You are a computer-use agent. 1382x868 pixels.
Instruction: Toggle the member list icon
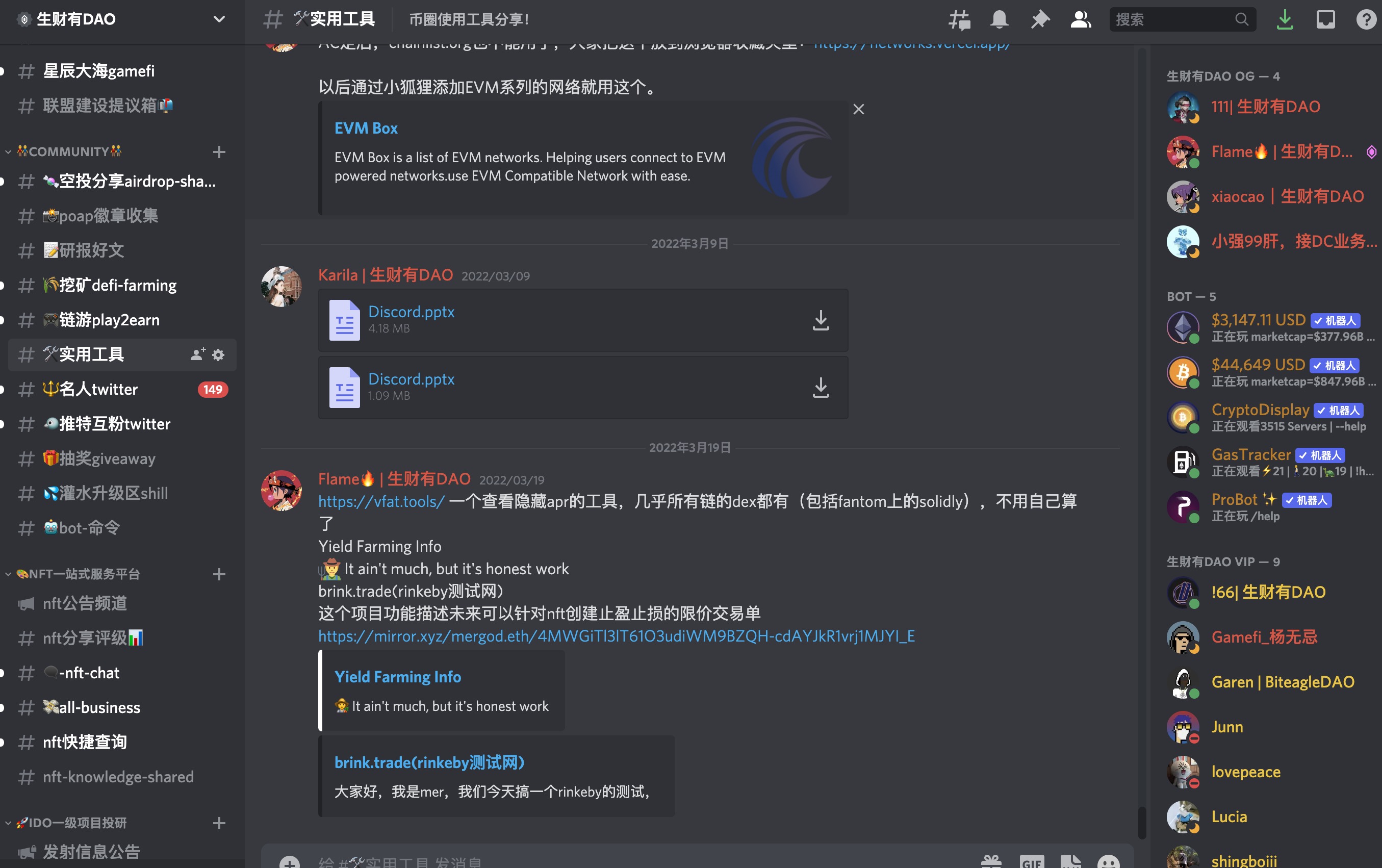point(1081,19)
